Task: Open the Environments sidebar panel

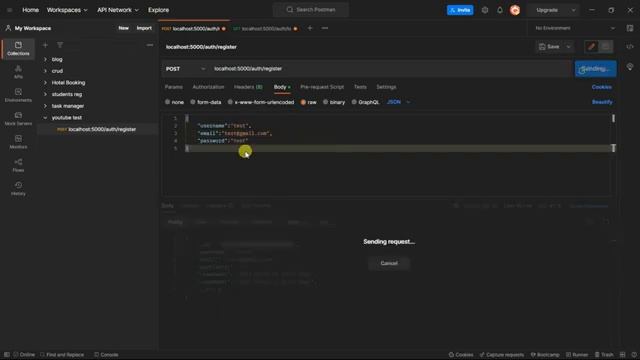Action: [x=18, y=95]
